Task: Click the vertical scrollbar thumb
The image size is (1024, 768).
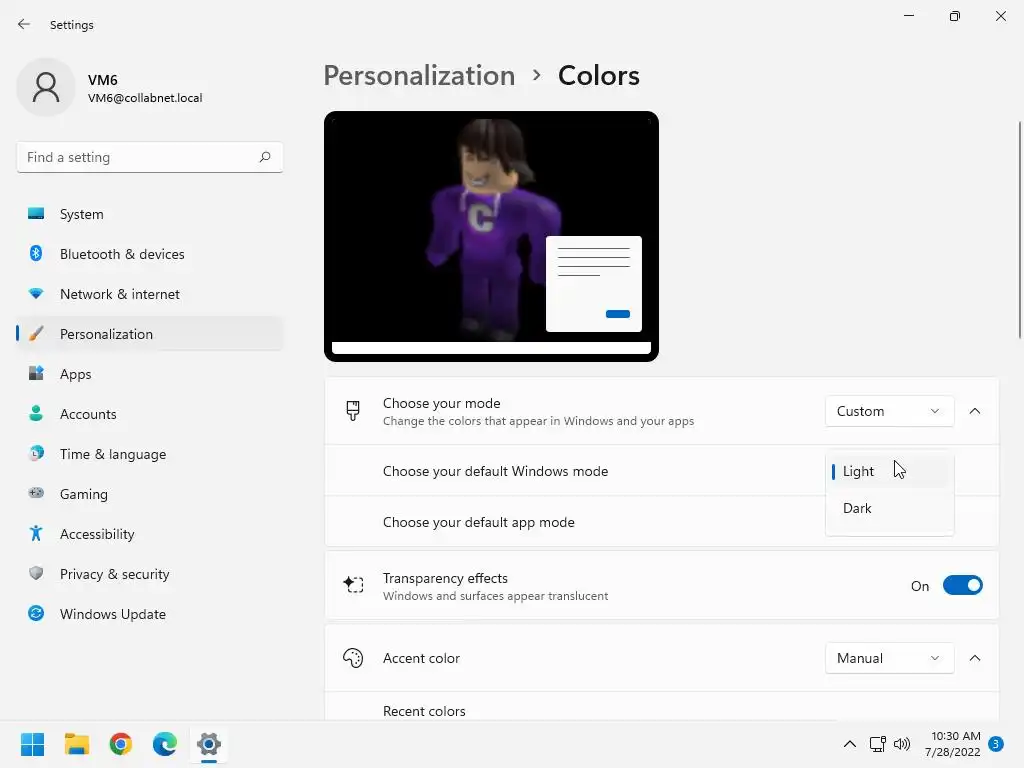Action: click(1019, 230)
